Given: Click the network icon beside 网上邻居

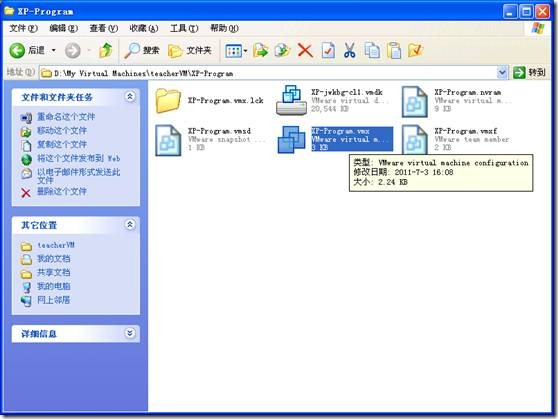Looking at the screenshot, I should coord(26,301).
